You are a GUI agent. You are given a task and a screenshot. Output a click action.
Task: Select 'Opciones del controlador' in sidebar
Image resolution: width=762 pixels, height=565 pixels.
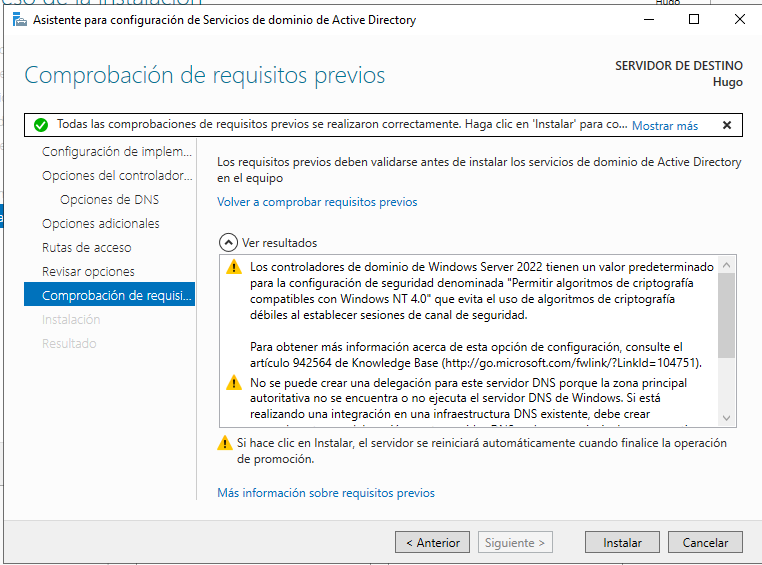115,176
